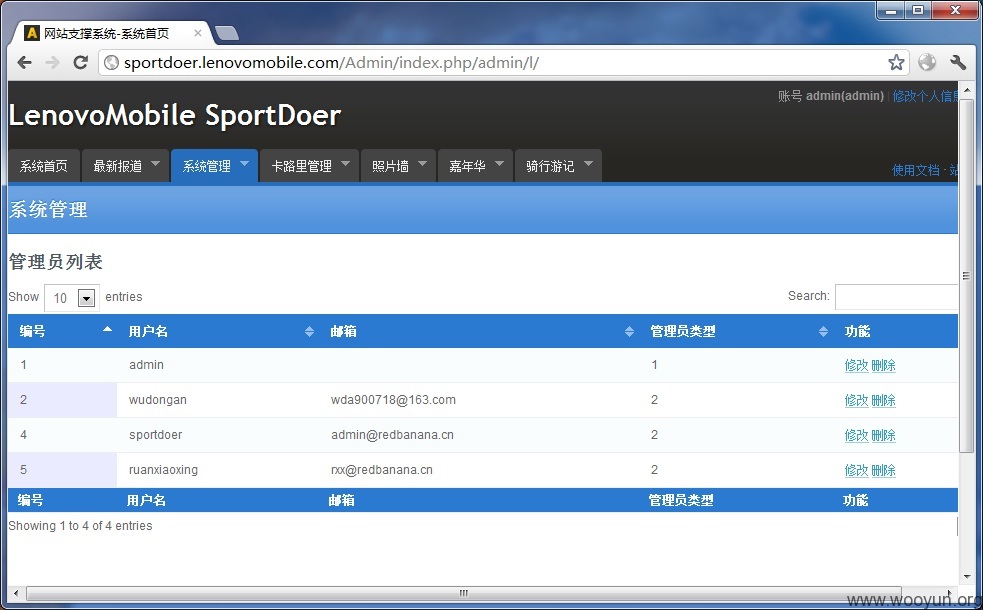Image resolution: width=983 pixels, height=610 pixels.
Task: Click the globe extension icon in toolbar
Action: [x=927, y=62]
